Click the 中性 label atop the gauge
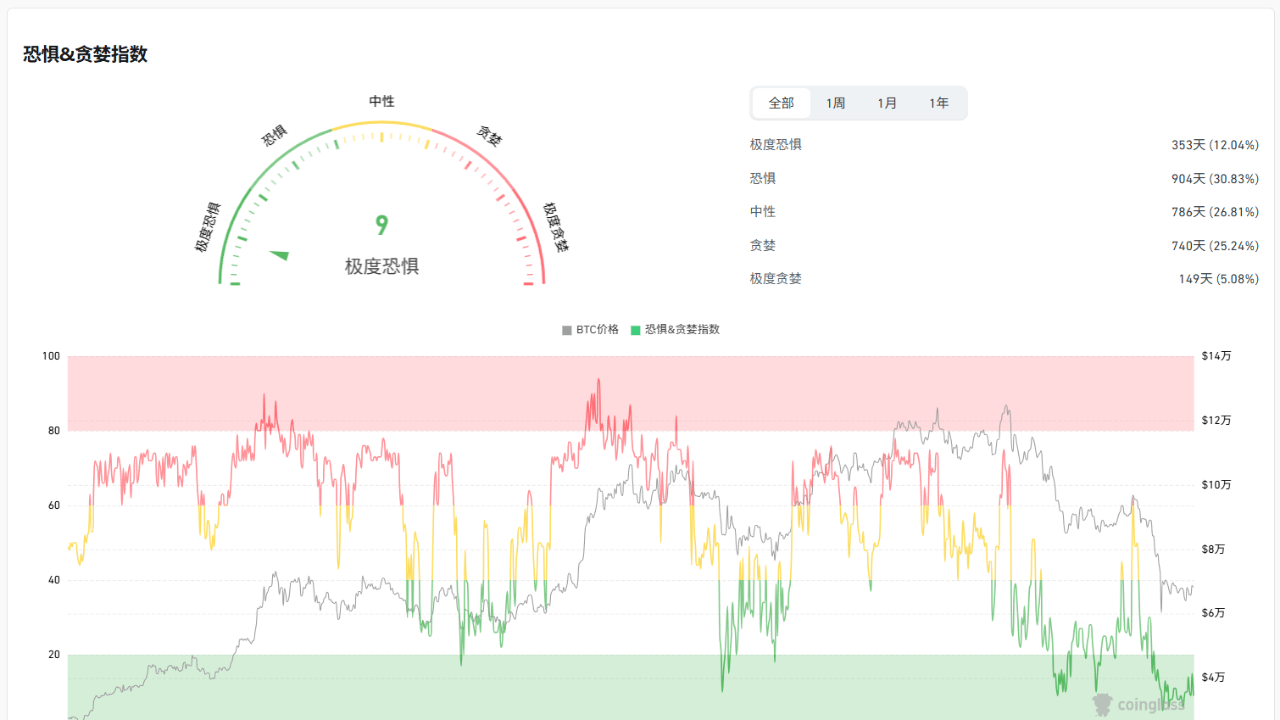The image size is (1280, 720). click(x=381, y=102)
